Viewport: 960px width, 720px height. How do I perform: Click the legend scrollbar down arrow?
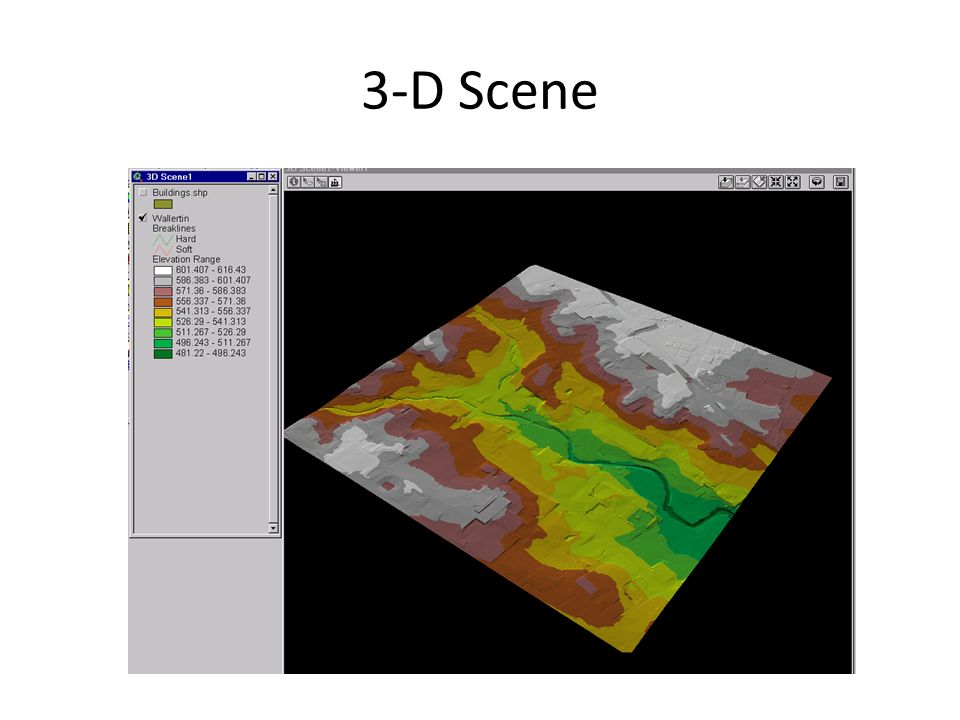pyautogui.click(x=273, y=528)
